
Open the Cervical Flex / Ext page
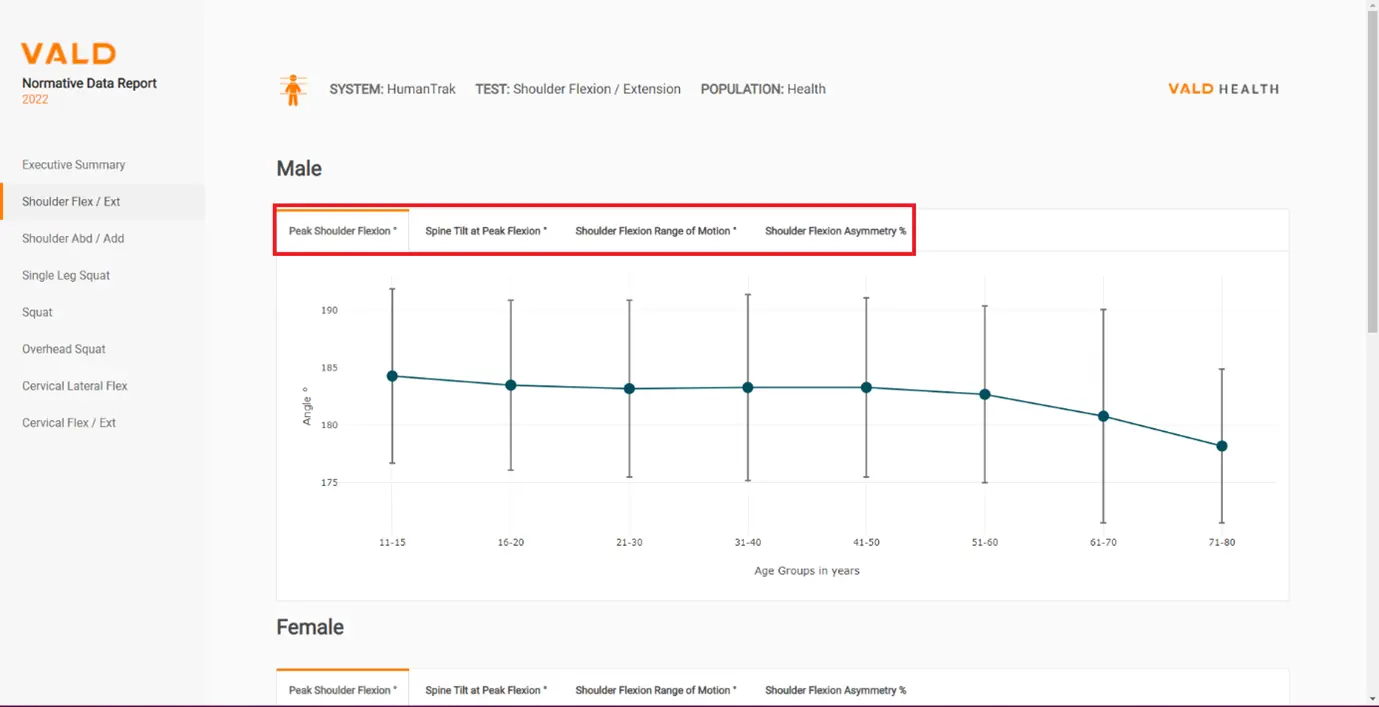[69, 423]
